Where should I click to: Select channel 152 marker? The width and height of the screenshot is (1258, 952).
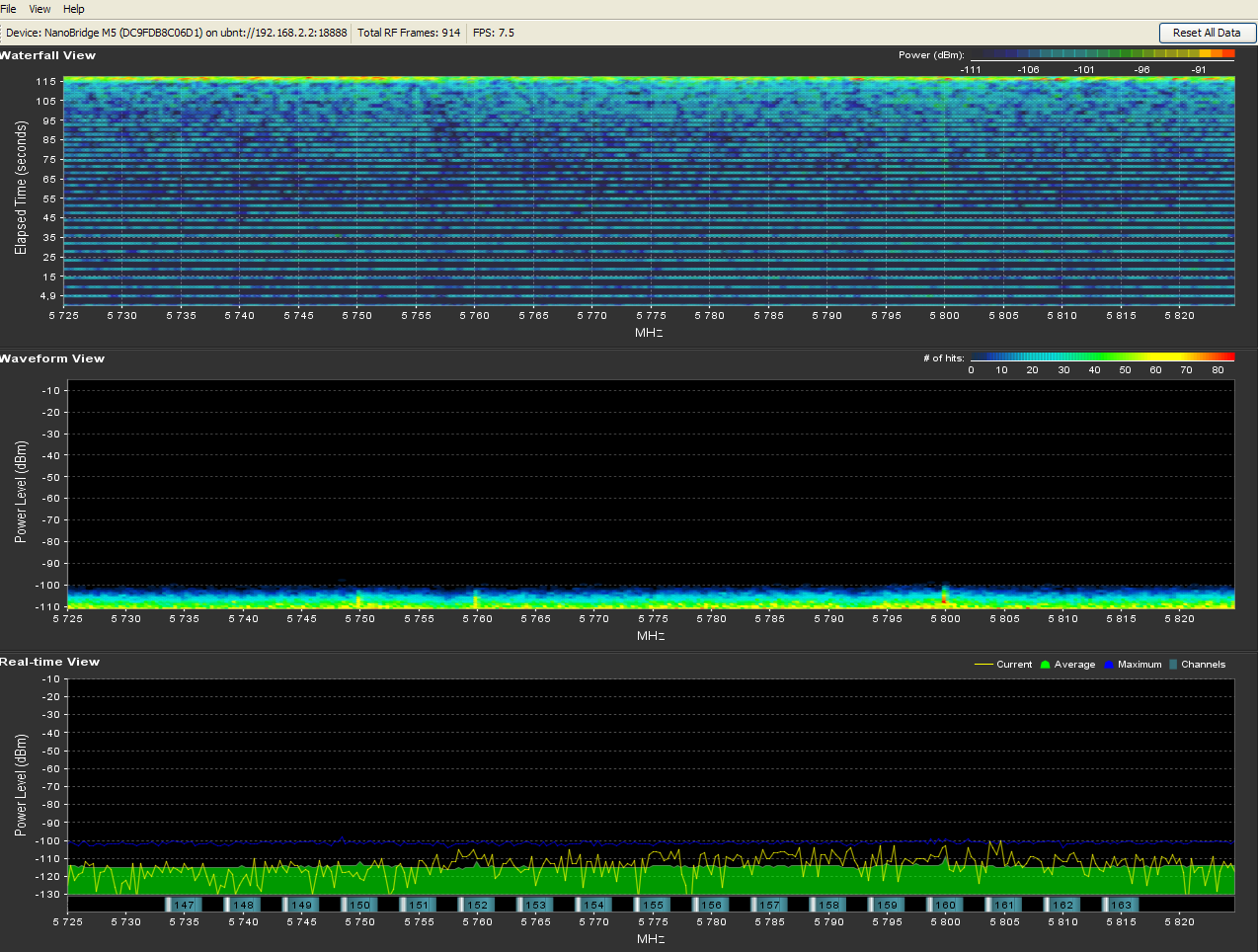[x=477, y=905]
